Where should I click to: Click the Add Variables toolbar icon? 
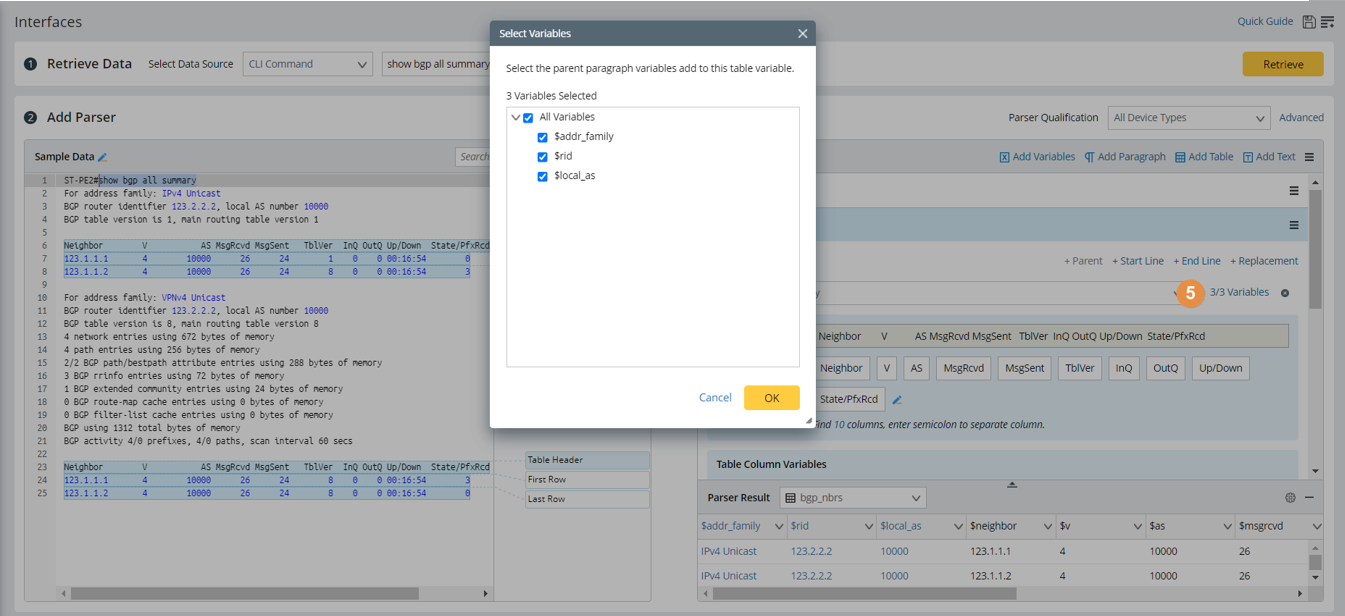1005,157
